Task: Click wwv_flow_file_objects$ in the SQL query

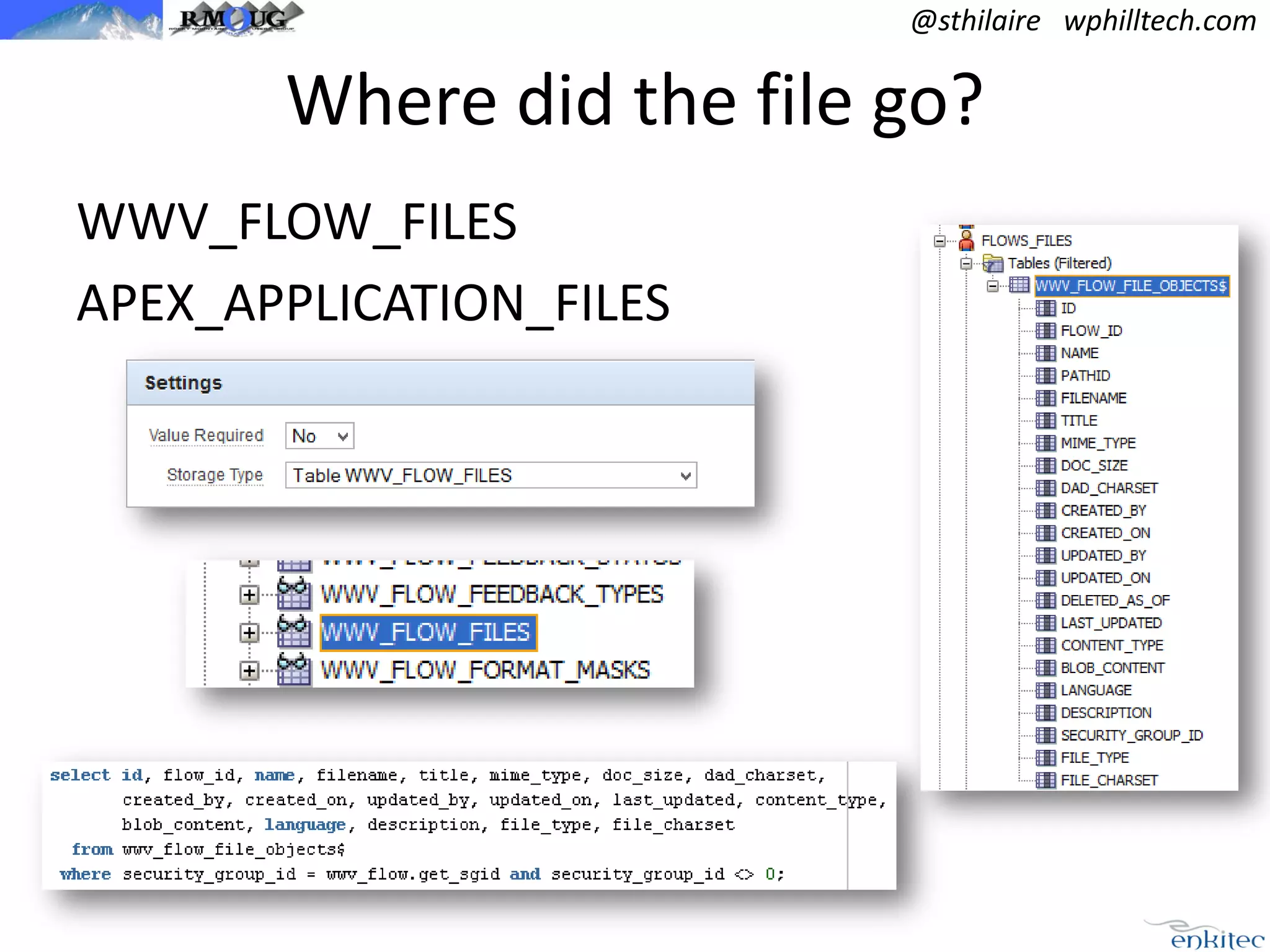Action: 233,850
